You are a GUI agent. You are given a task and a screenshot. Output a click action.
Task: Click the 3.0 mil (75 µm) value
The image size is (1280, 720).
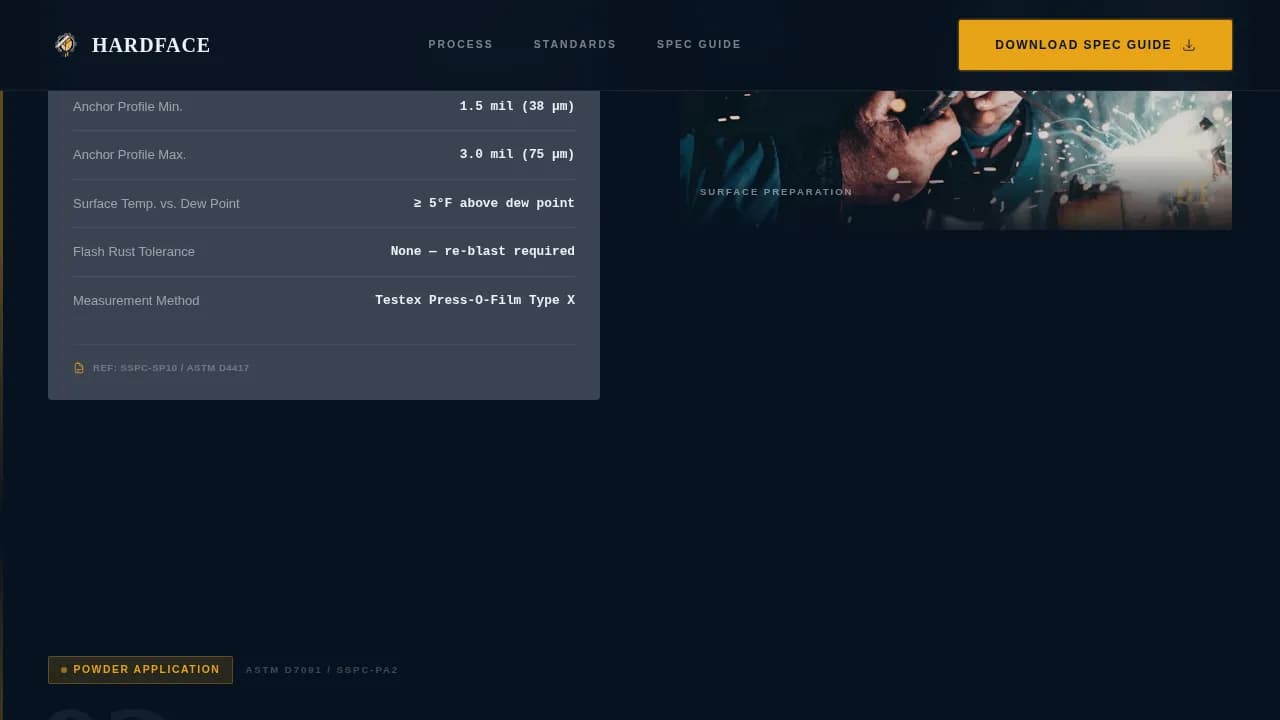517,154
